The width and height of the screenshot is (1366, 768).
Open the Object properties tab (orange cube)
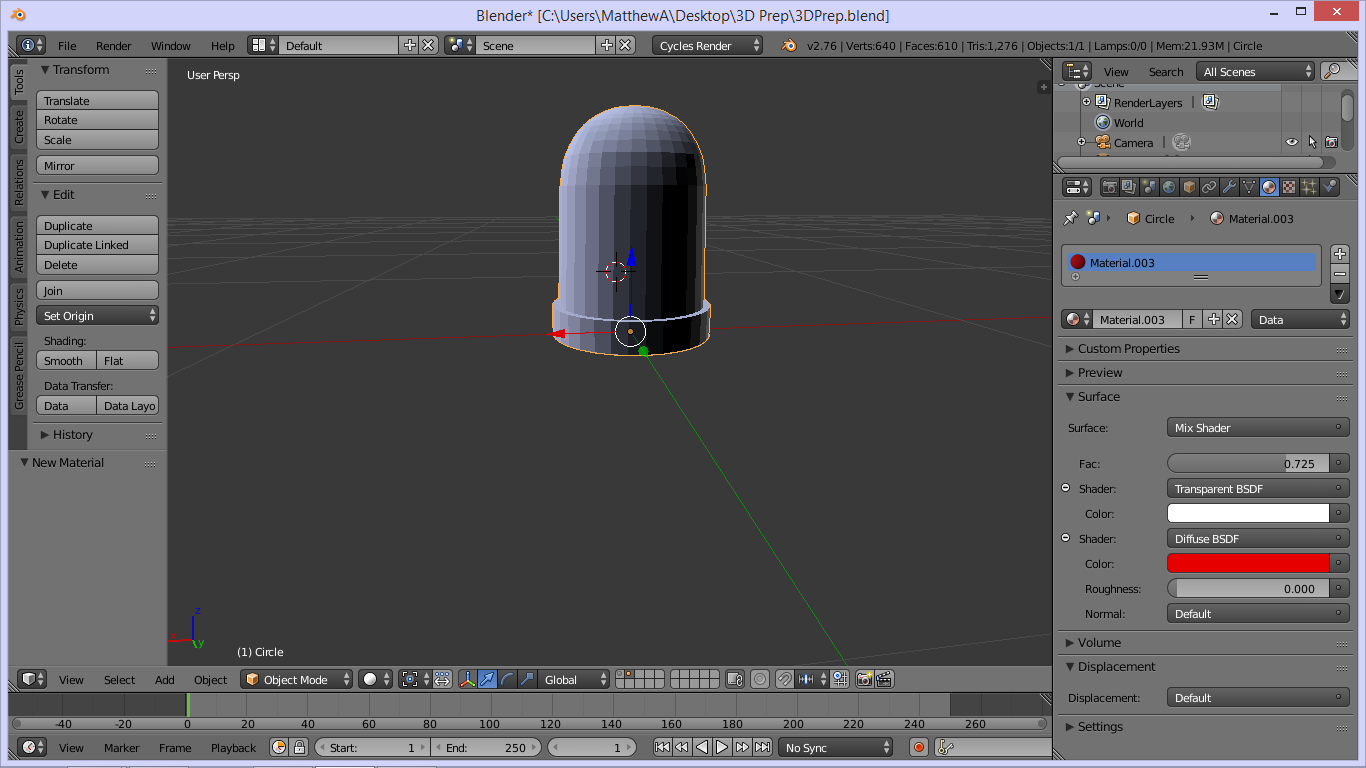tap(1189, 187)
